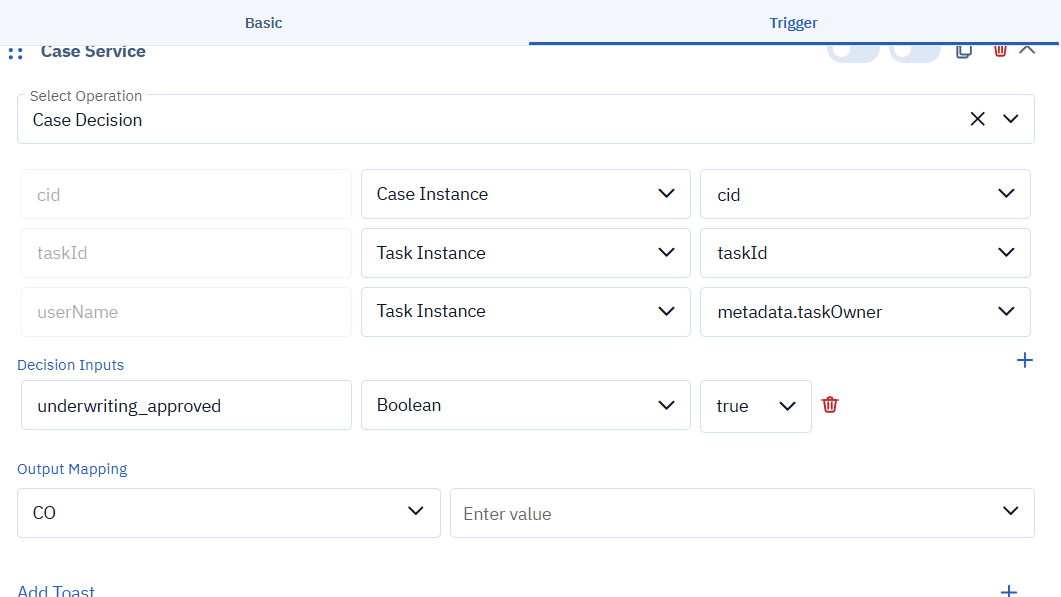1061x597 pixels.
Task: Clear the selected Case Decision operation
Action: click(x=977, y=119)
